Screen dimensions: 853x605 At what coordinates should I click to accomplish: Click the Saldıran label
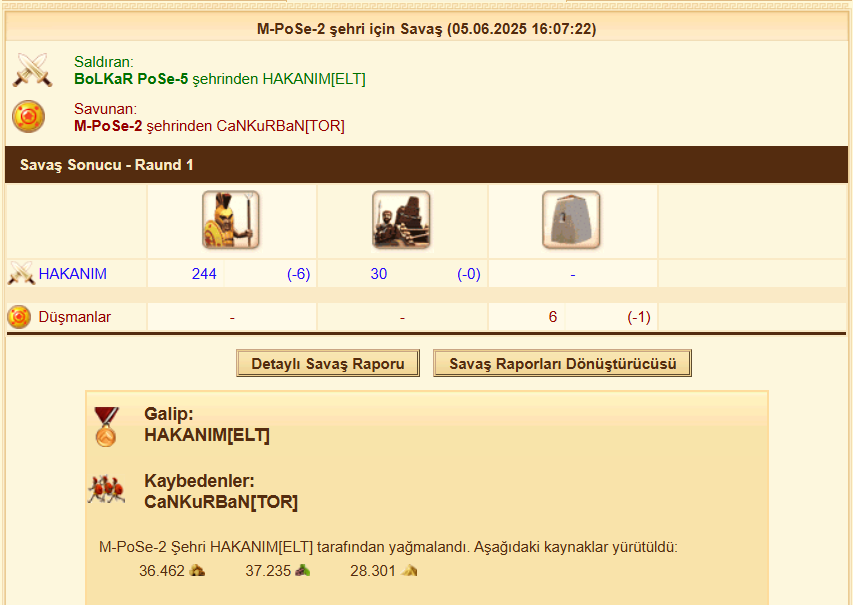click(104, 61)
